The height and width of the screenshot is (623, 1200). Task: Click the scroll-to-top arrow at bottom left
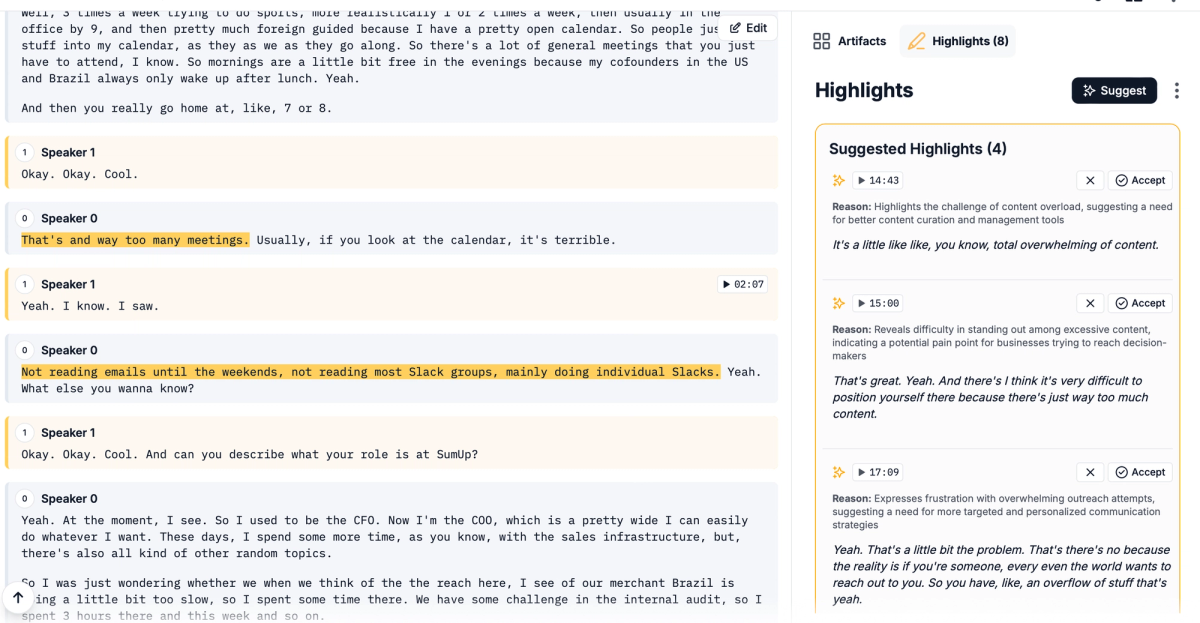tap(18, 597)
